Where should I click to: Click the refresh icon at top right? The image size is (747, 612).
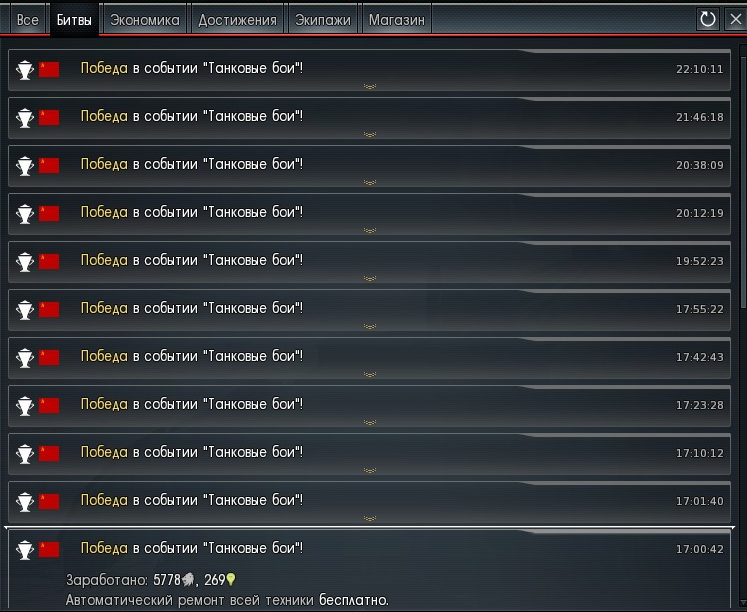pyautogui.click(x=707, y=20)
